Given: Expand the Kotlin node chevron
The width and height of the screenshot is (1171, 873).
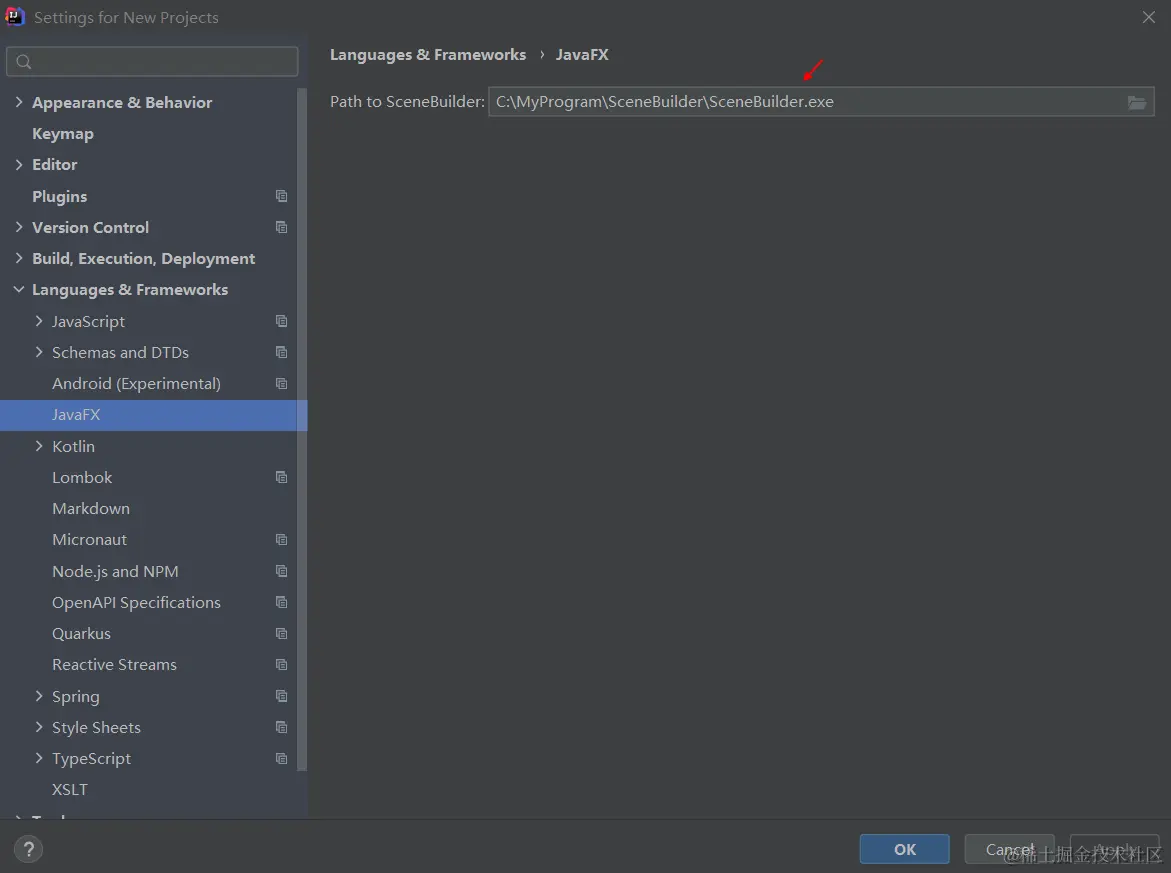Looking at the screenshot, I should (39, 446).
